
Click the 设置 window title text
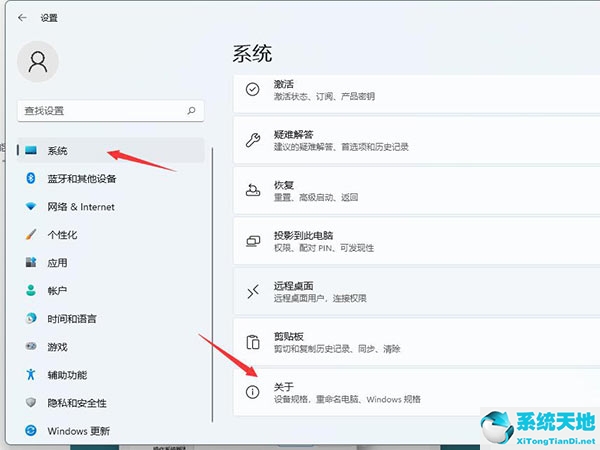click(49, 18)
